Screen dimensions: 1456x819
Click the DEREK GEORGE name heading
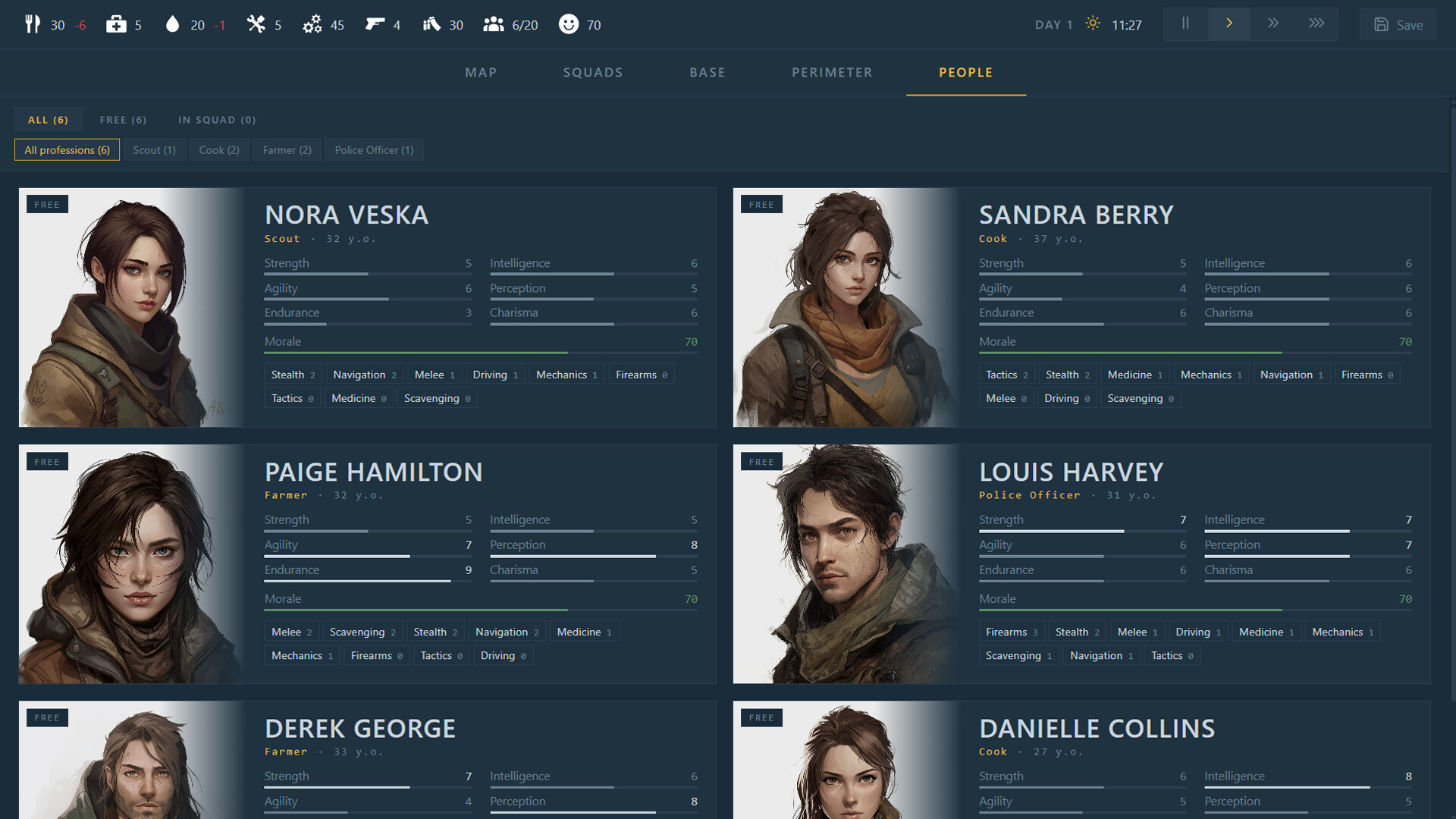coord(360,728)
